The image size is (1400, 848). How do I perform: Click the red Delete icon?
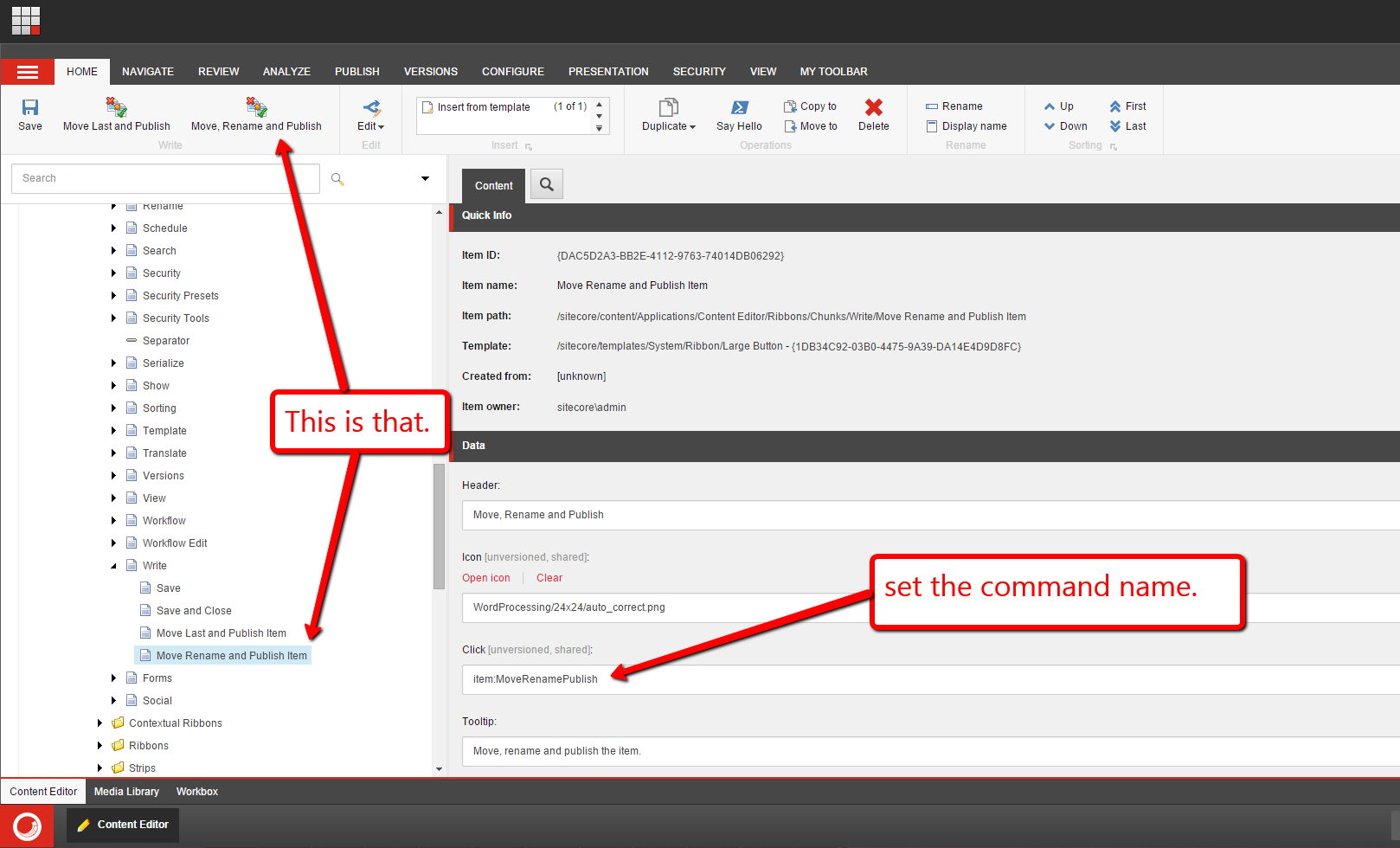[x=873, y=107]
